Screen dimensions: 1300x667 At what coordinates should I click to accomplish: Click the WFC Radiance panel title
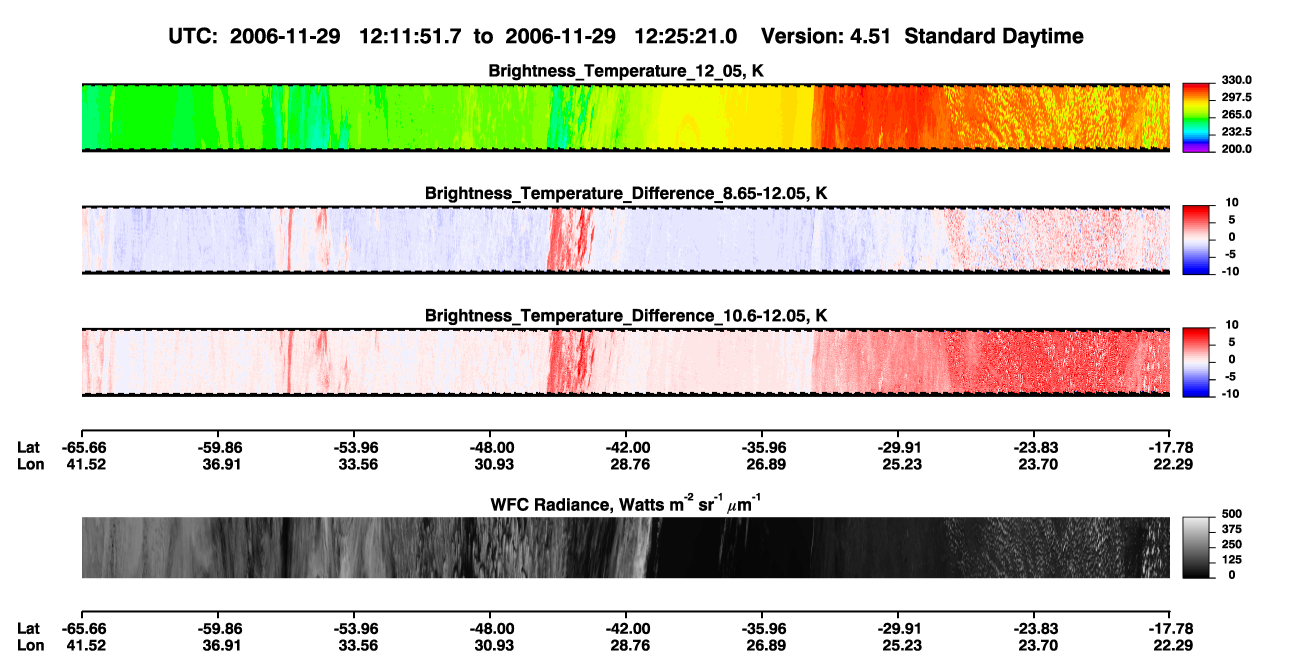(626, 504)
